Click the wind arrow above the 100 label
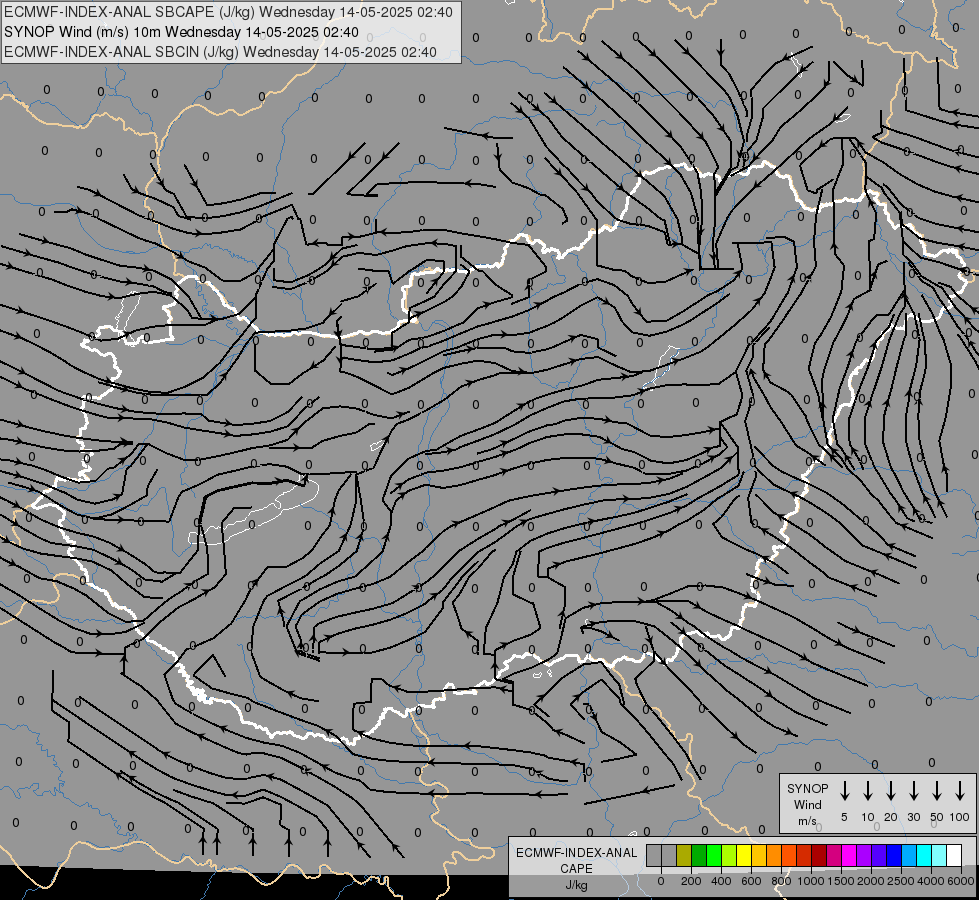This screenshot has height=900, width=979. coord(960,791)
